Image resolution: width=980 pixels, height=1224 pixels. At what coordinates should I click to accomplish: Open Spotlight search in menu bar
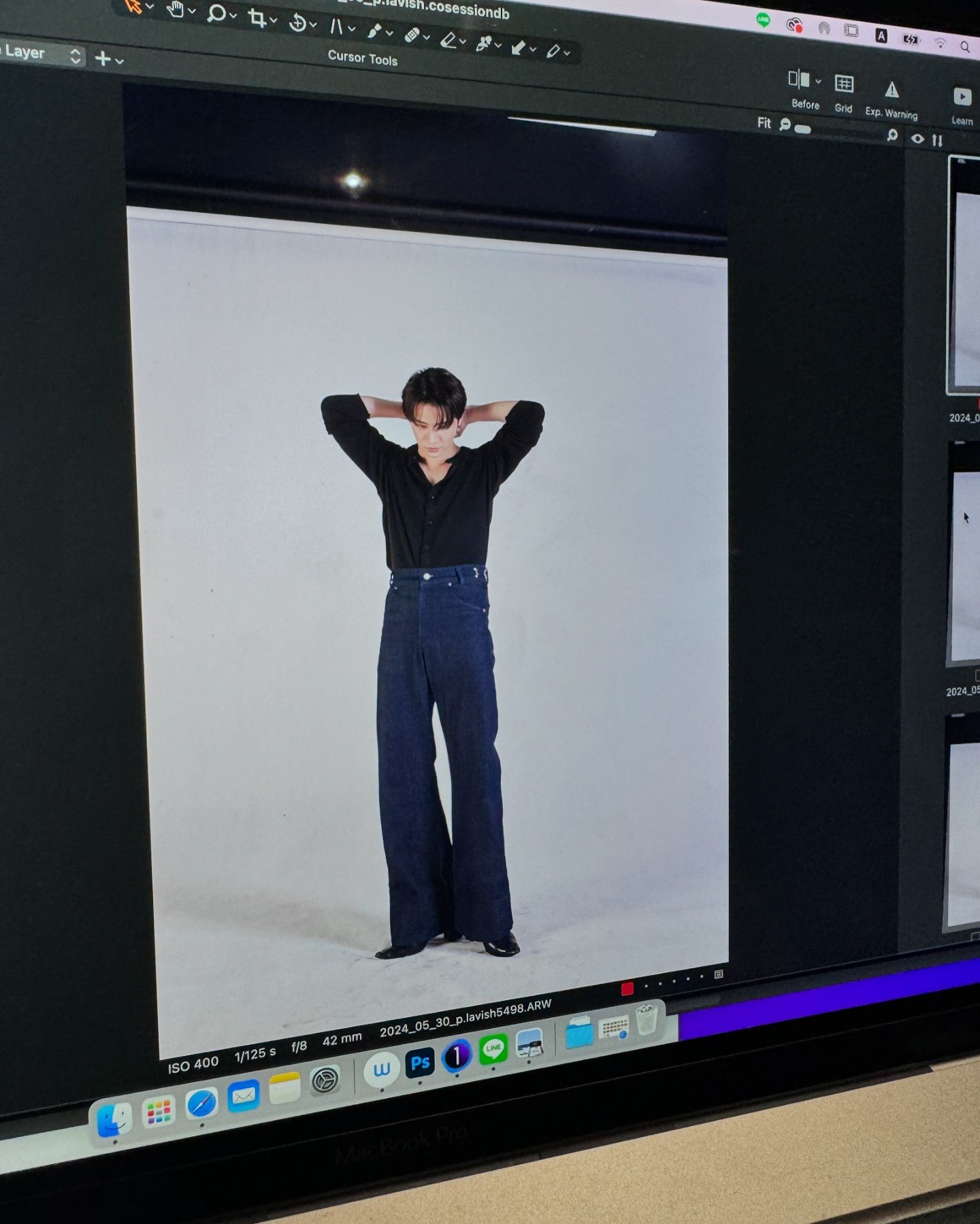[x=965, y=46]
